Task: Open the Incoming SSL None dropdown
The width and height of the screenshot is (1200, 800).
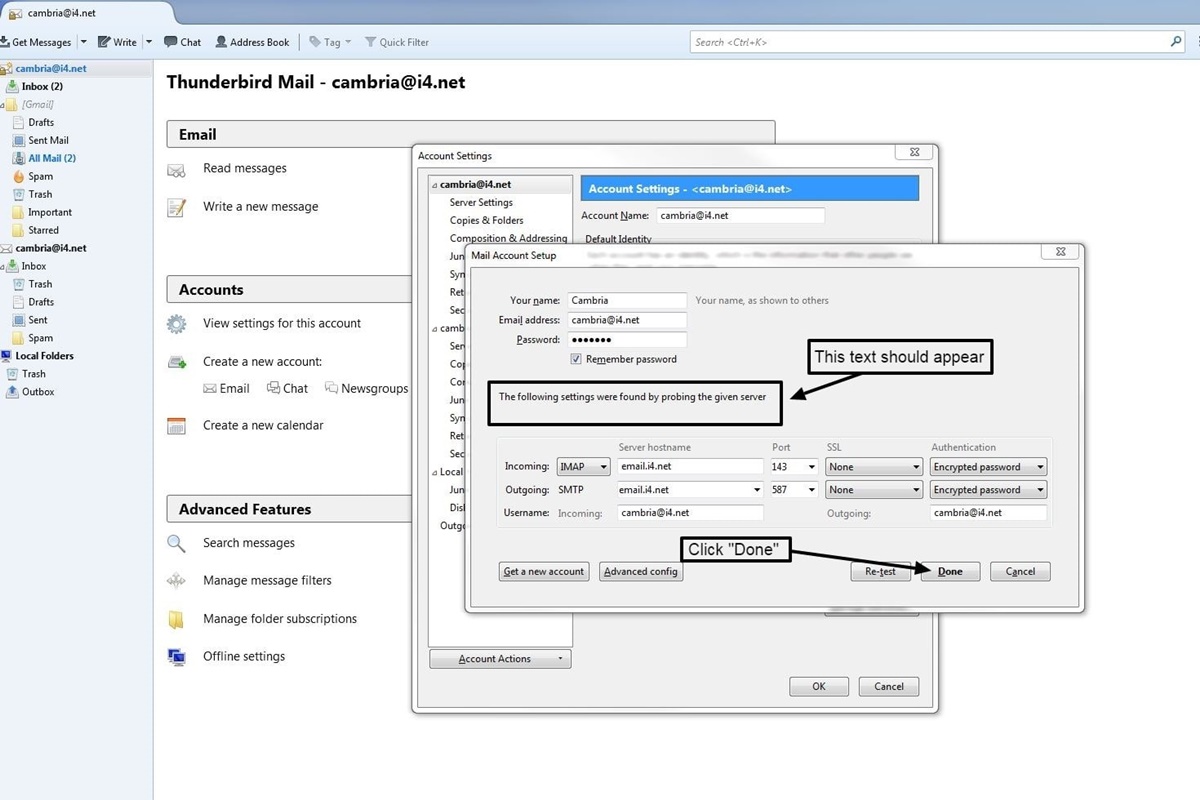Action: (874, 467)
